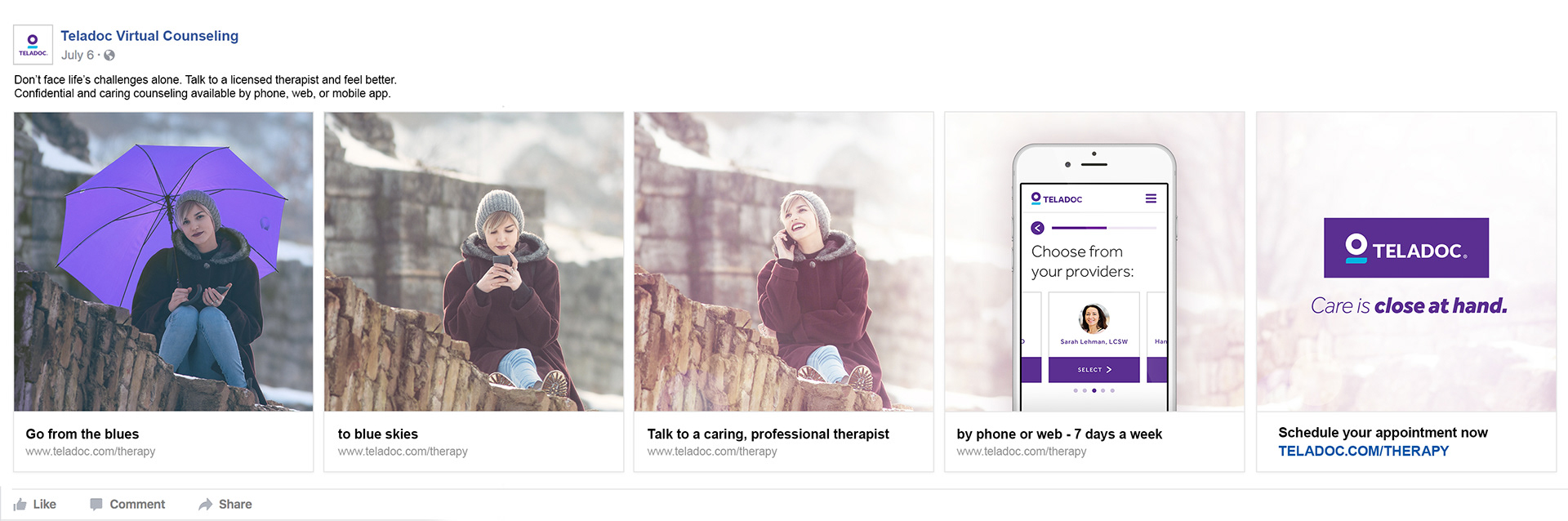The image size is (1568, 521).
Task: Open the woman talking on phone image
Action: coord(783,261)
